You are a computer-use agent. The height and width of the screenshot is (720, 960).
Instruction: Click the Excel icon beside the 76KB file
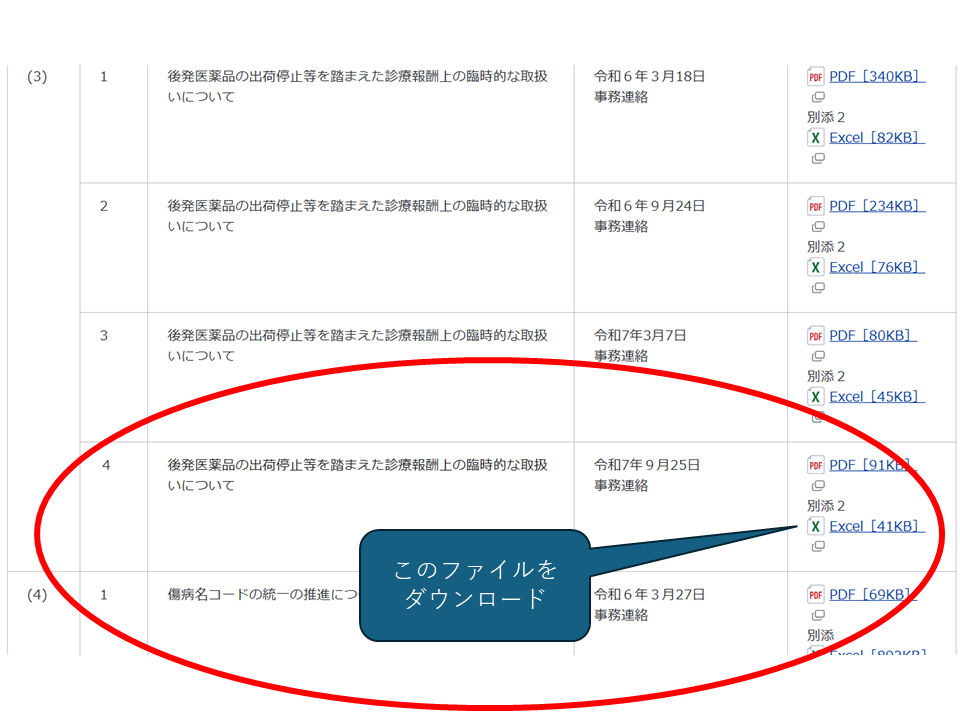click(x=815, y=267)
